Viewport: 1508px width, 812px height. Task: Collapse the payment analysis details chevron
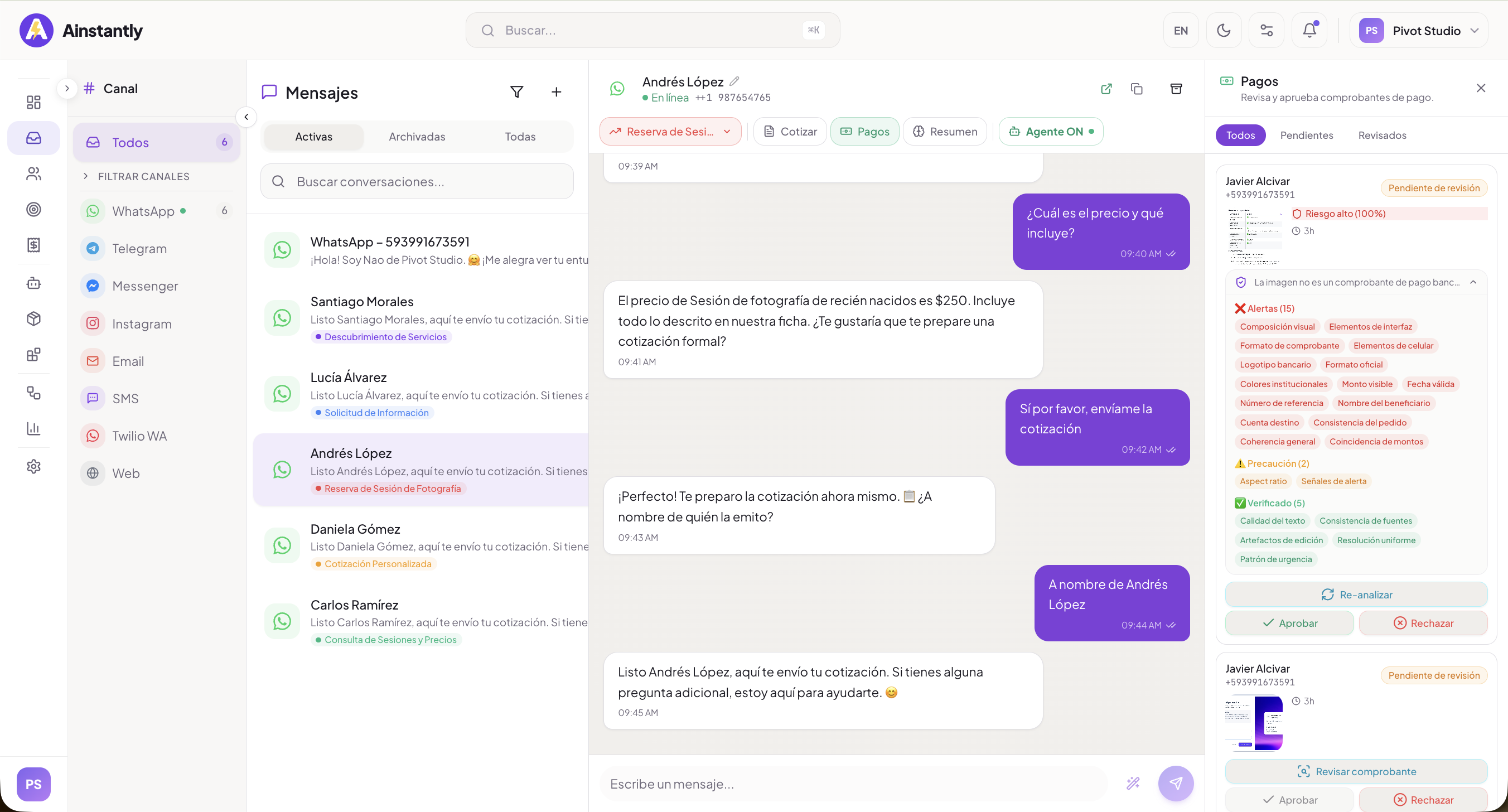(1473, 282)
